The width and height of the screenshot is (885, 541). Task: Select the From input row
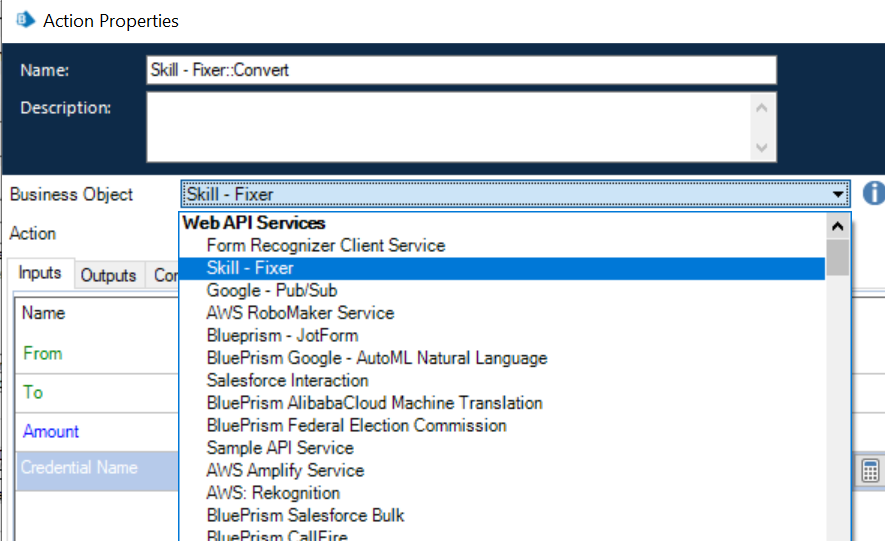pos(97,354)
